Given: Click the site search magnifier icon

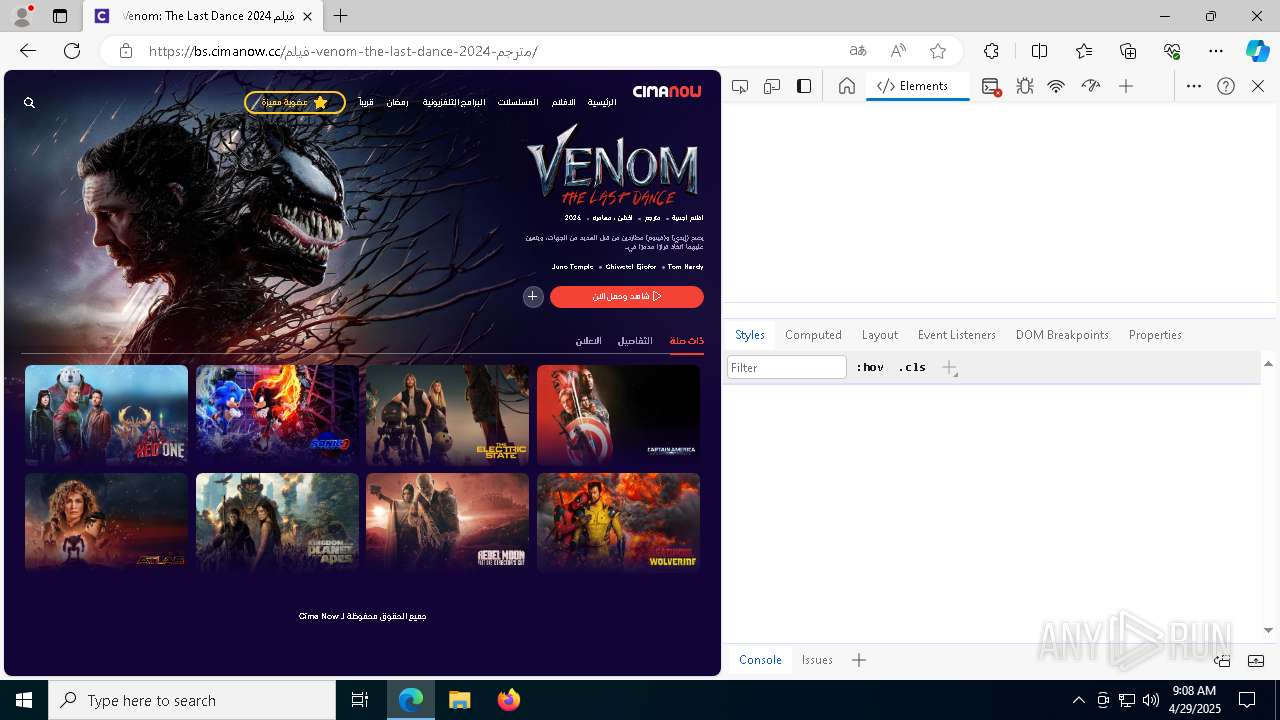Looking at the screenshot, I should click(30, 103).
